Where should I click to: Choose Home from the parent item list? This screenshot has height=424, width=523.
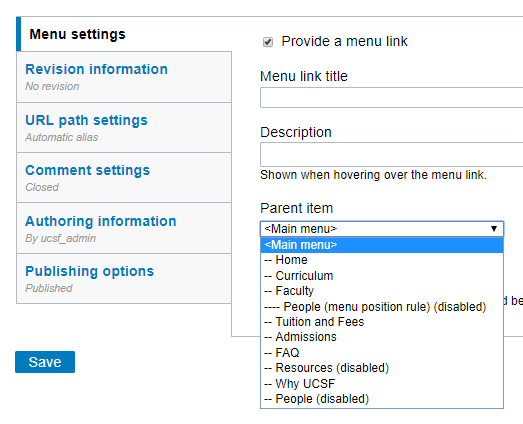[382, 260]
